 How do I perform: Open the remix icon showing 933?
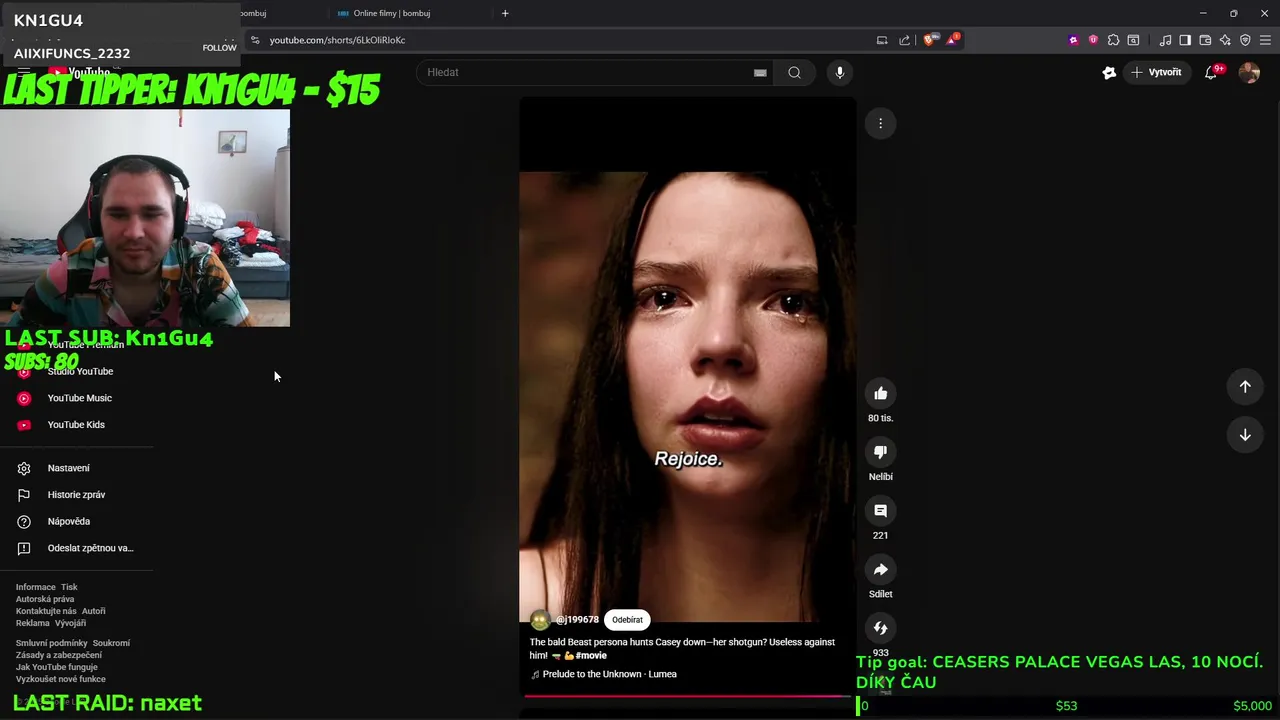coord(880,628)
